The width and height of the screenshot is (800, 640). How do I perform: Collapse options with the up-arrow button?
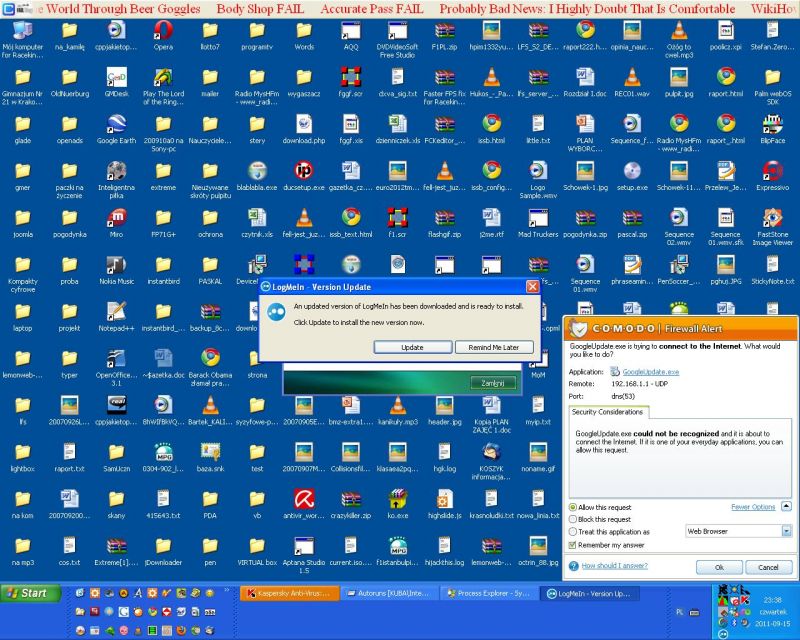point(786,506)
